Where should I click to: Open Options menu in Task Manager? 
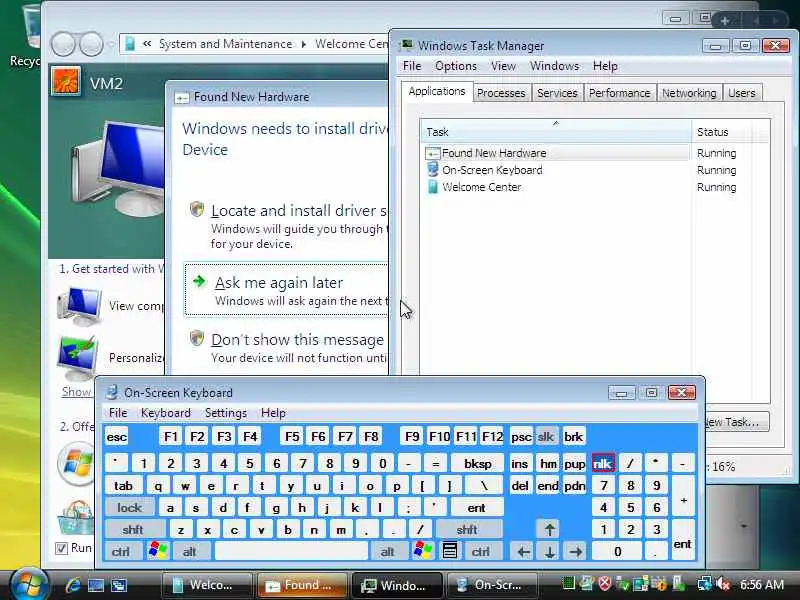[456, 66]
